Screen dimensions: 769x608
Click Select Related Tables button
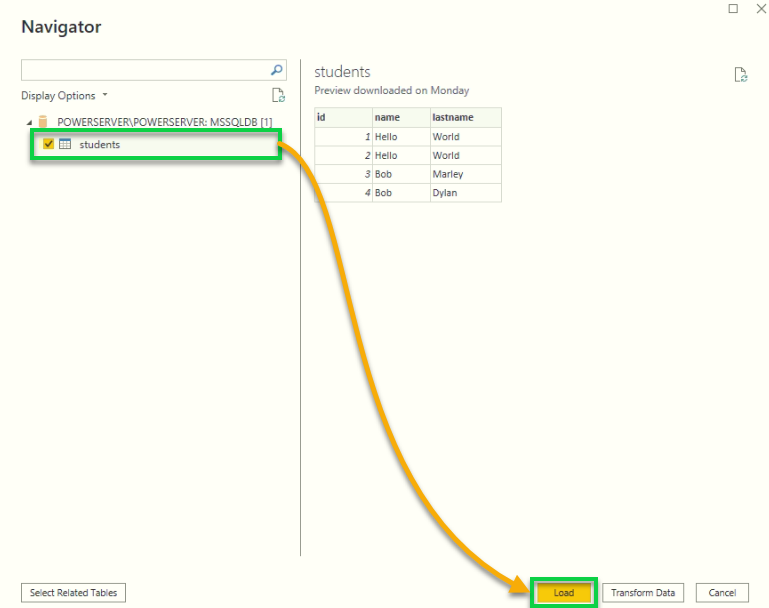click(74, 592)
